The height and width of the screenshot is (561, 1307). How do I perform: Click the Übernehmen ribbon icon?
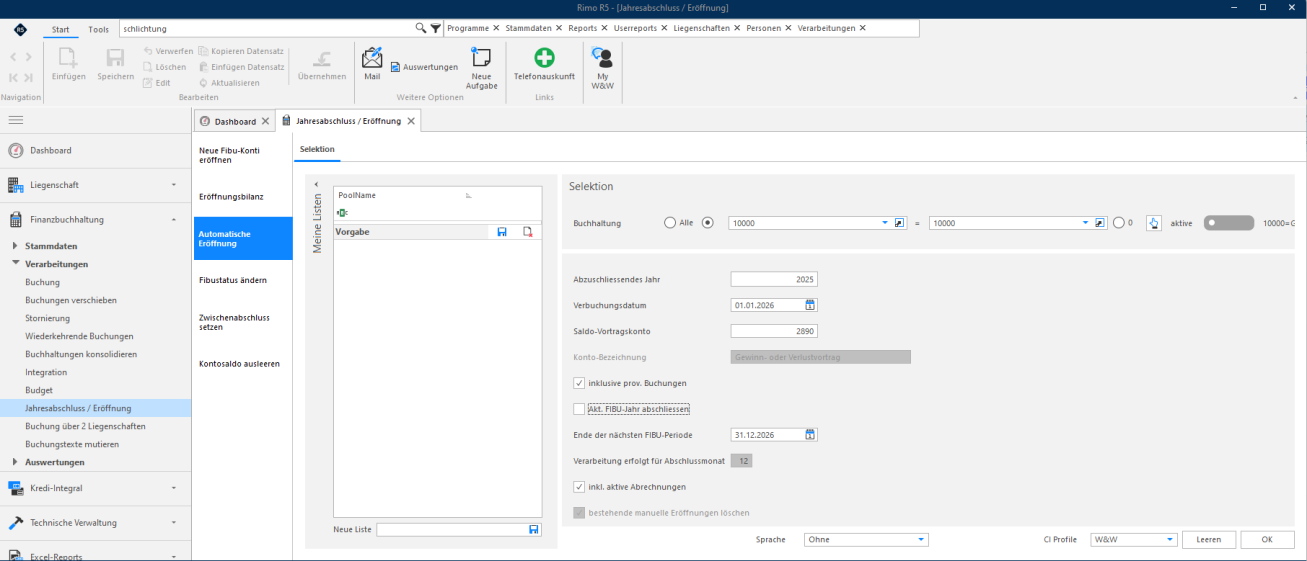point(322,58)
